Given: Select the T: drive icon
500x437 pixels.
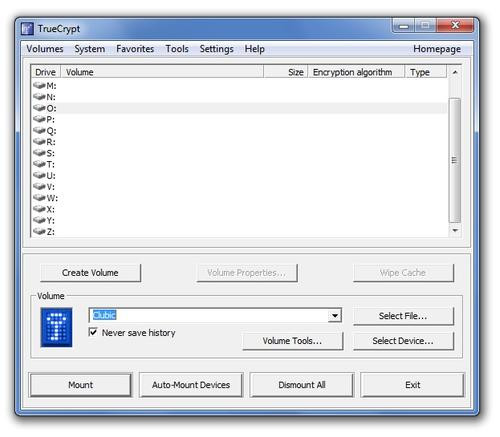Looking at the screenshot, I should pyautogui.click(x=39, y=164).
